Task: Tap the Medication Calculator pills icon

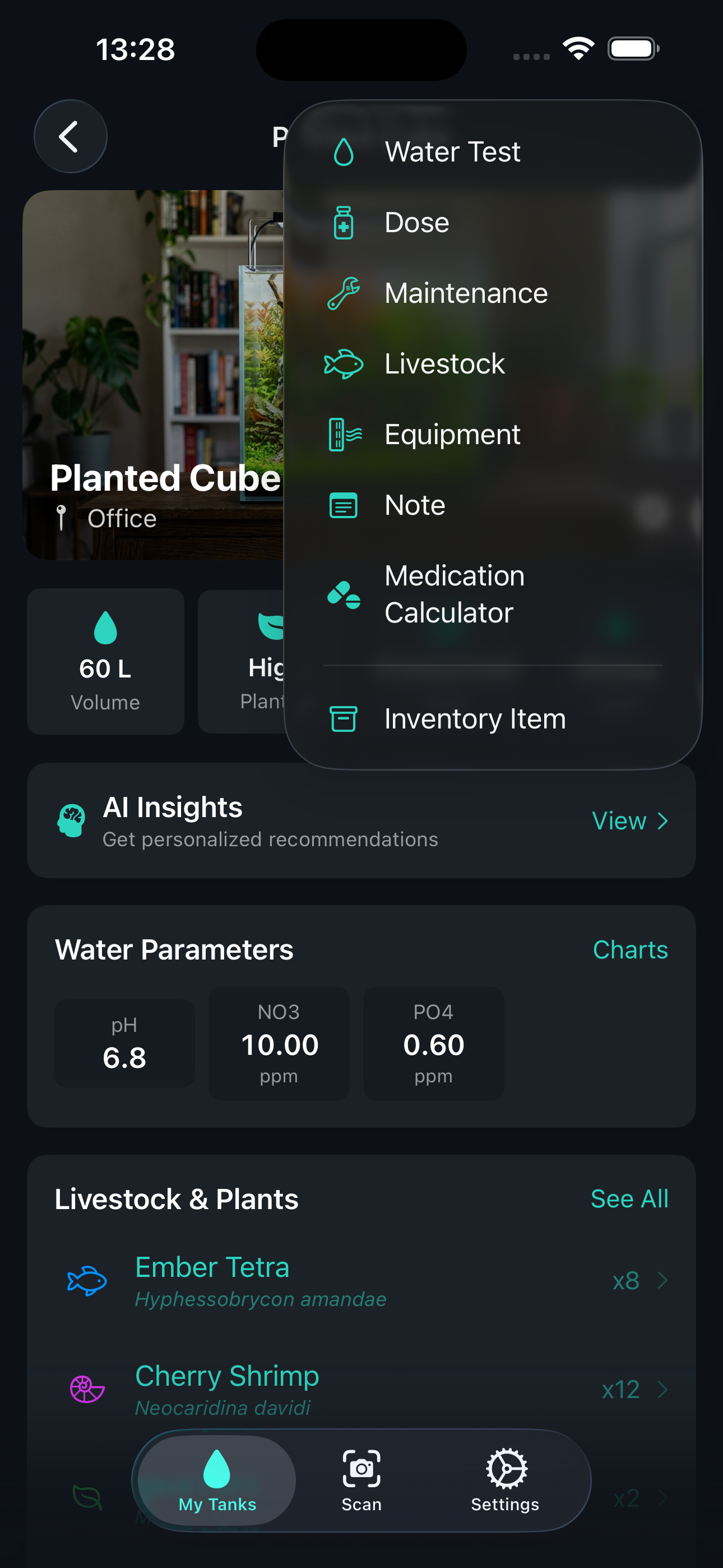Action: (344, 594)
